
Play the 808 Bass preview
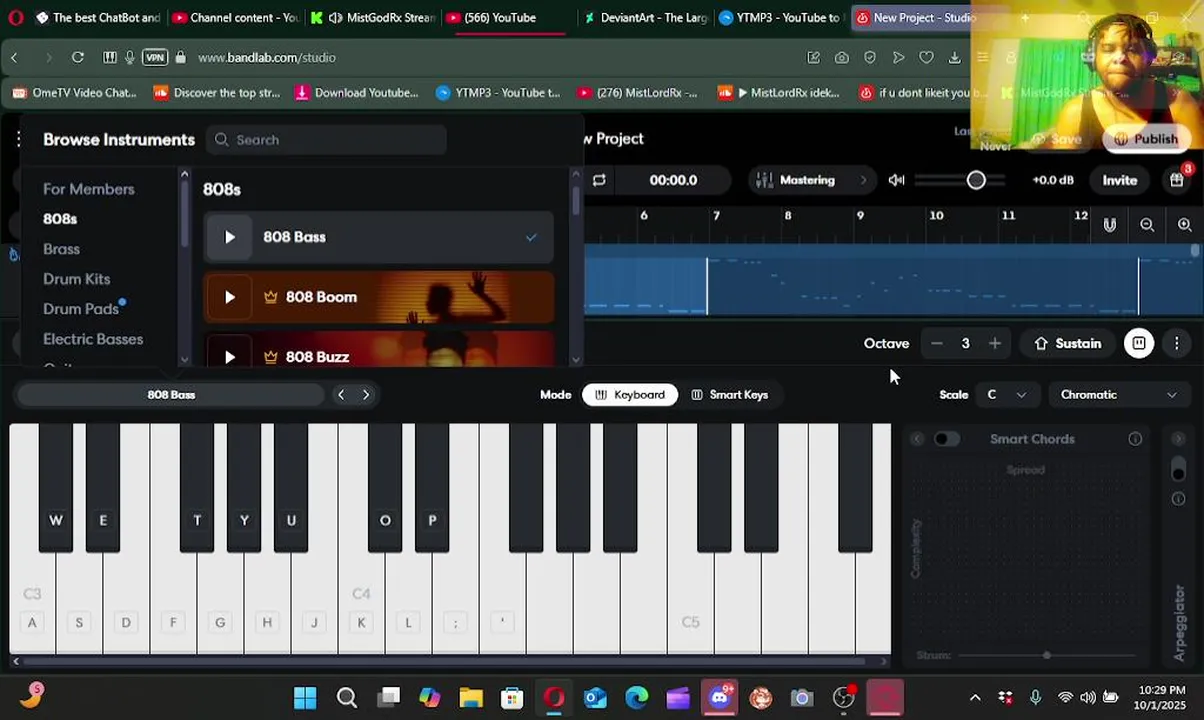point(230,237)
